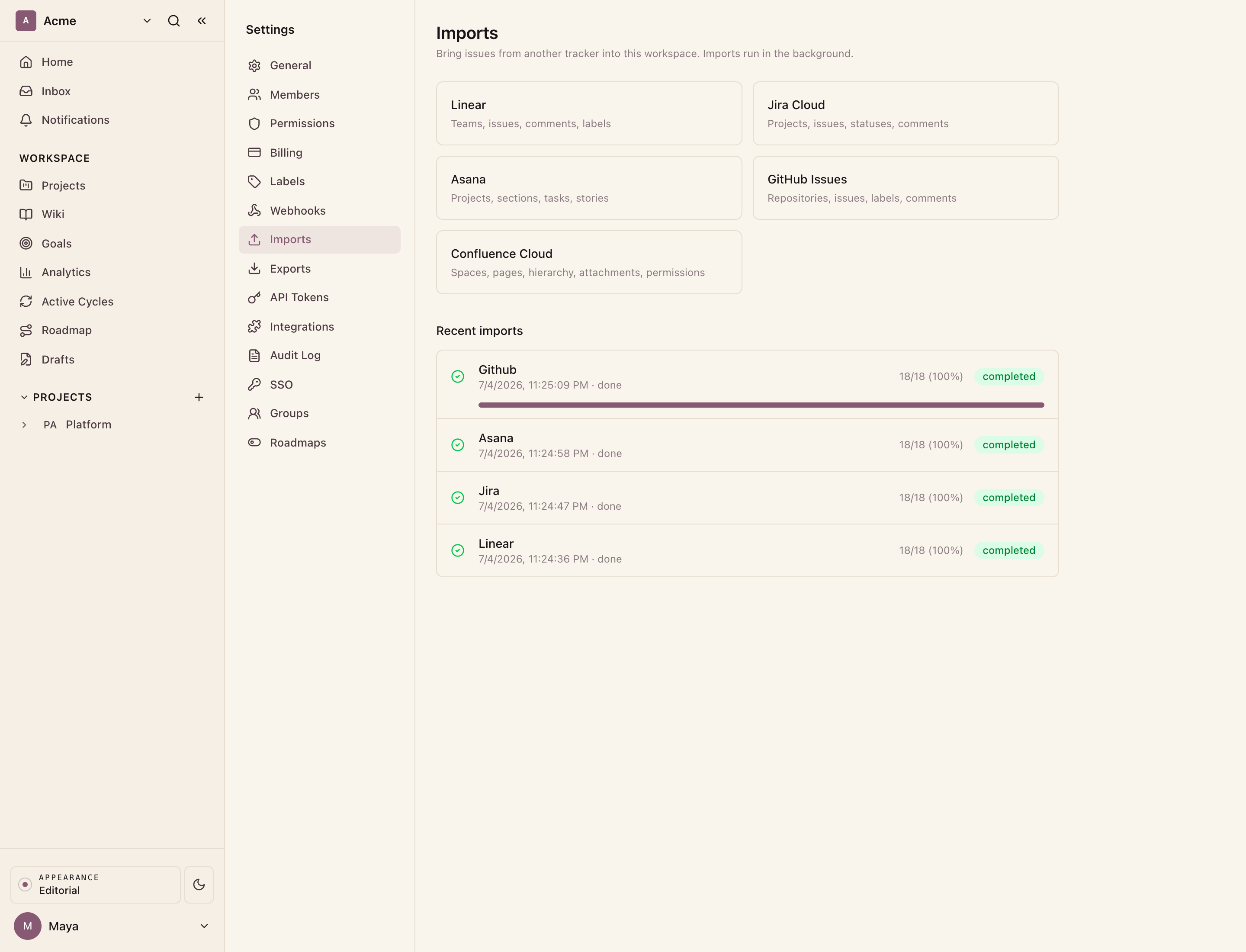
Task: Open Members settings page
Action: (x=320, y=95)
